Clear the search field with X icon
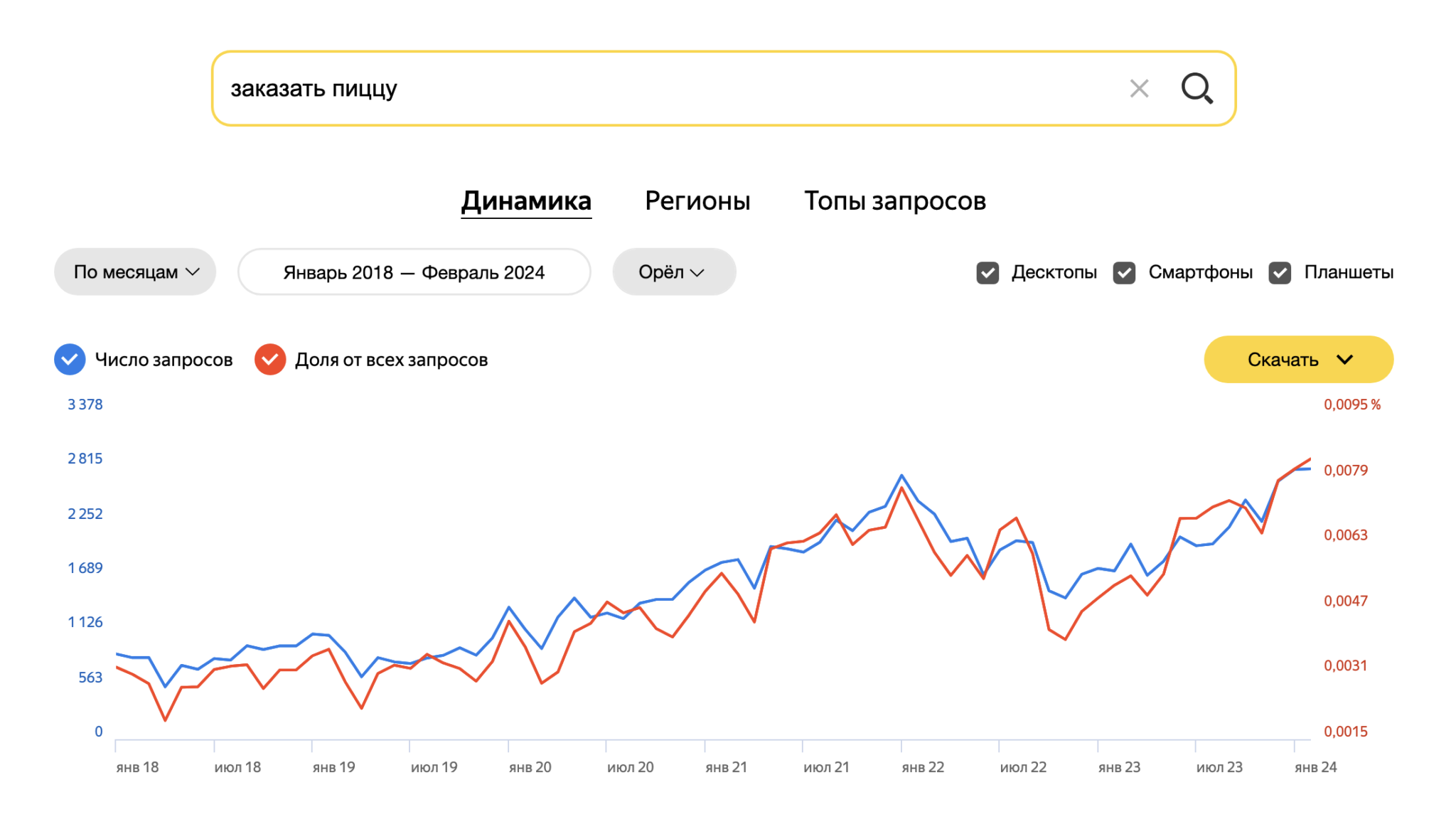This screenshot has height=819, width=1456. 1139,89
